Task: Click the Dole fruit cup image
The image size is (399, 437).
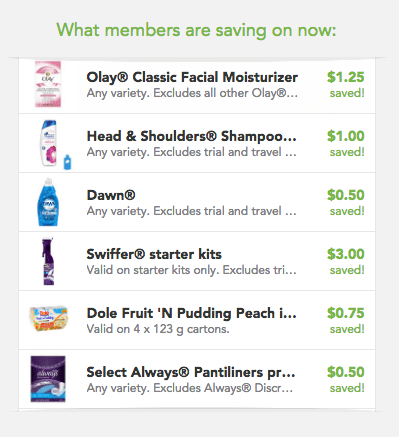Action: point(49,318)
